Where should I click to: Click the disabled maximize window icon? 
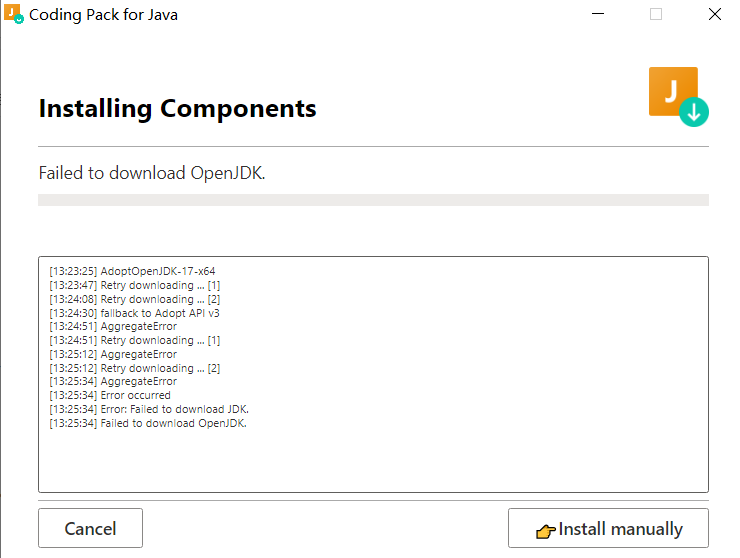click(656, 14)
